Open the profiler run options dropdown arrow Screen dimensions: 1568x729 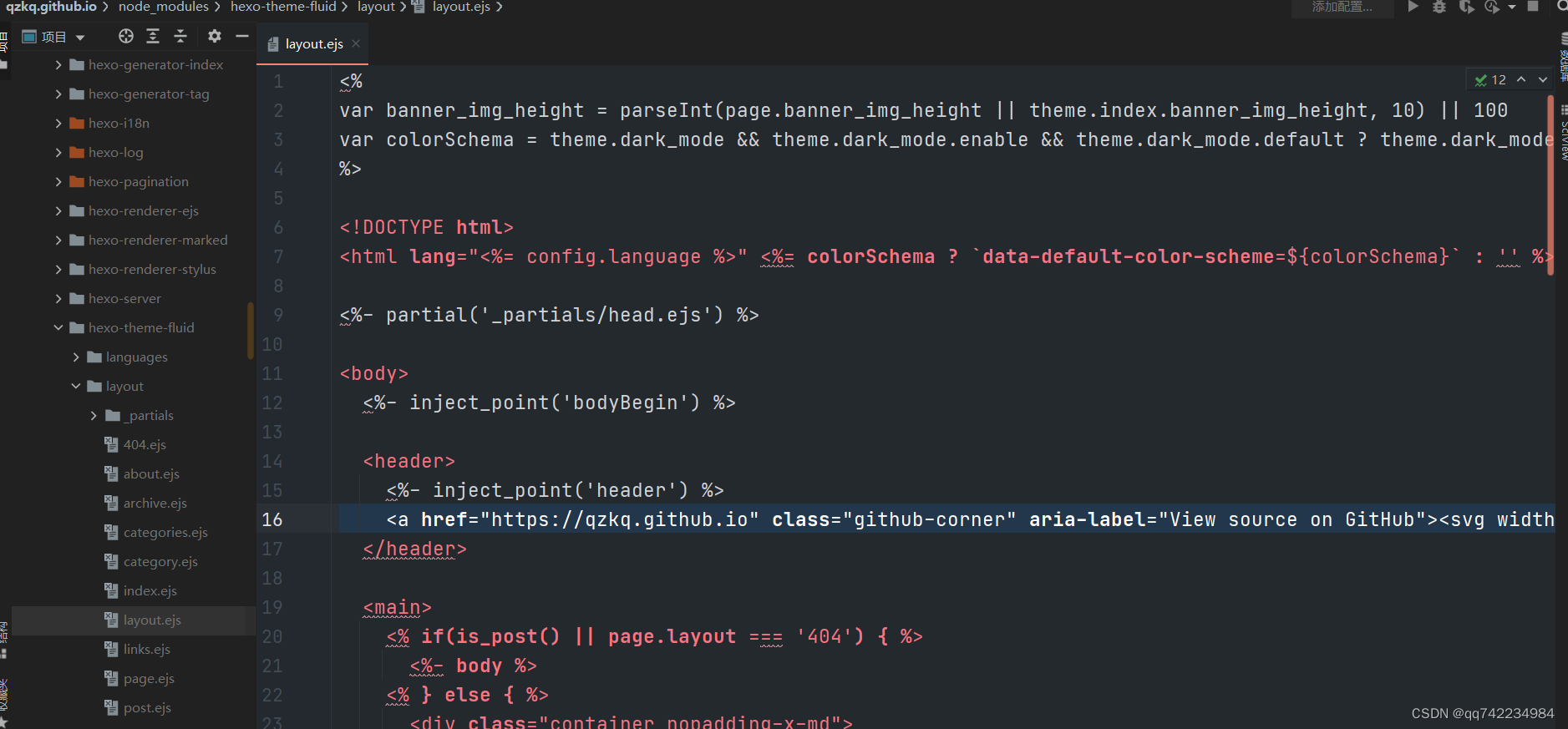click(1511, 8)
